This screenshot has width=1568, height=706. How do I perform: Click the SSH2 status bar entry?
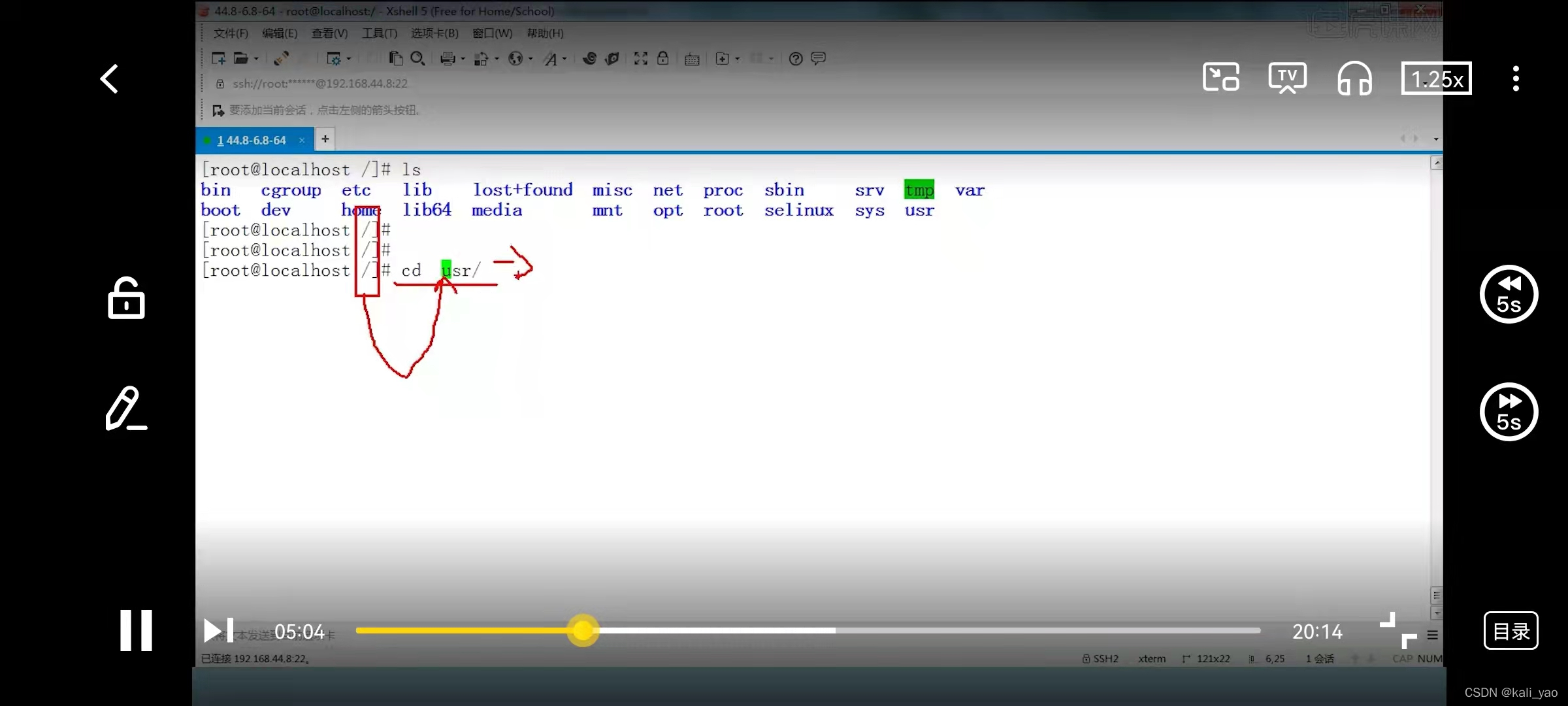point(1101,658)
